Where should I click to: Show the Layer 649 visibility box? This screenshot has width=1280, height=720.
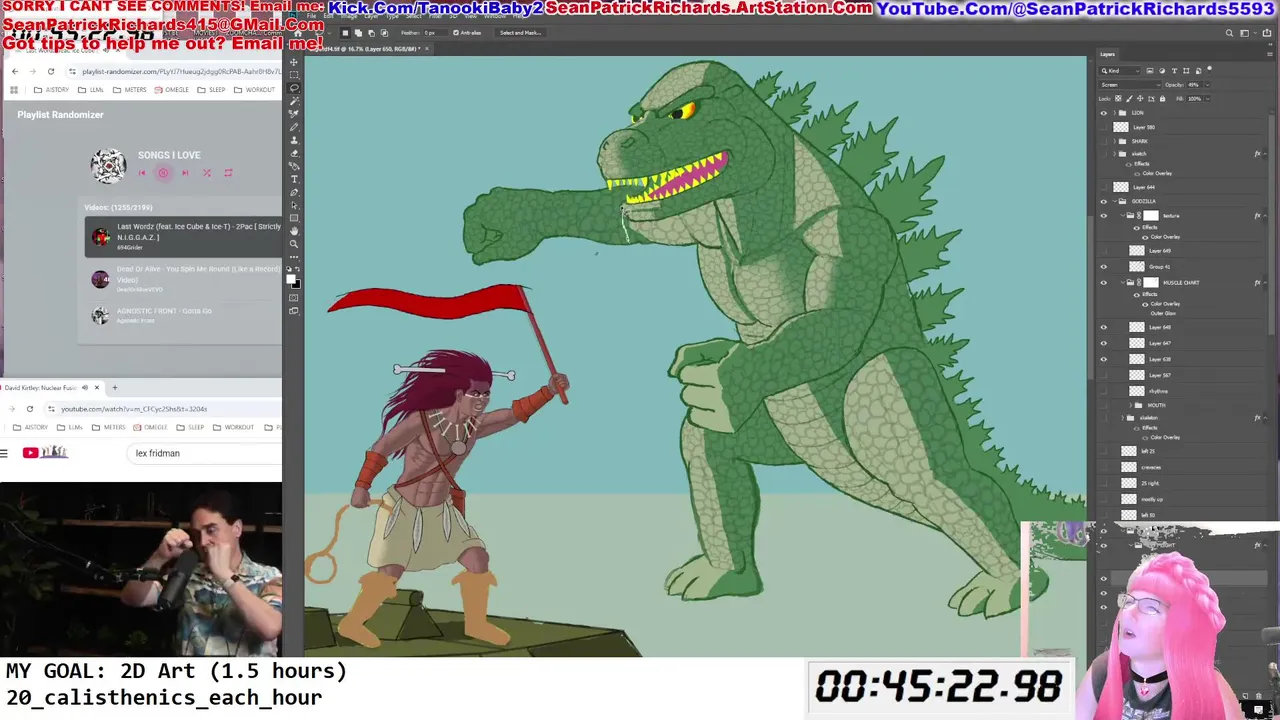pyautogui.click(x=1104, y=250)
